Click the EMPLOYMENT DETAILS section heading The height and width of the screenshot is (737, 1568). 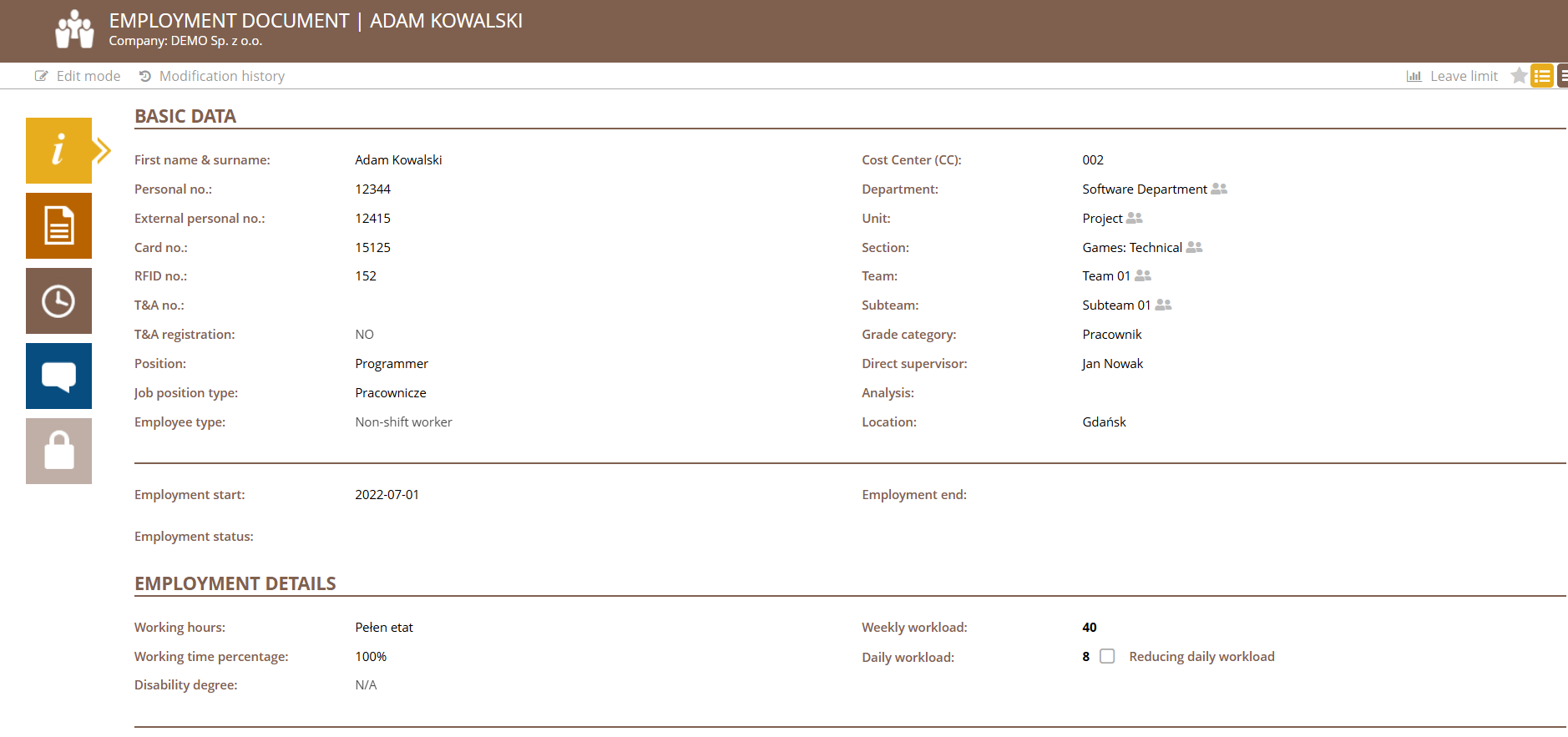(235, 583)
